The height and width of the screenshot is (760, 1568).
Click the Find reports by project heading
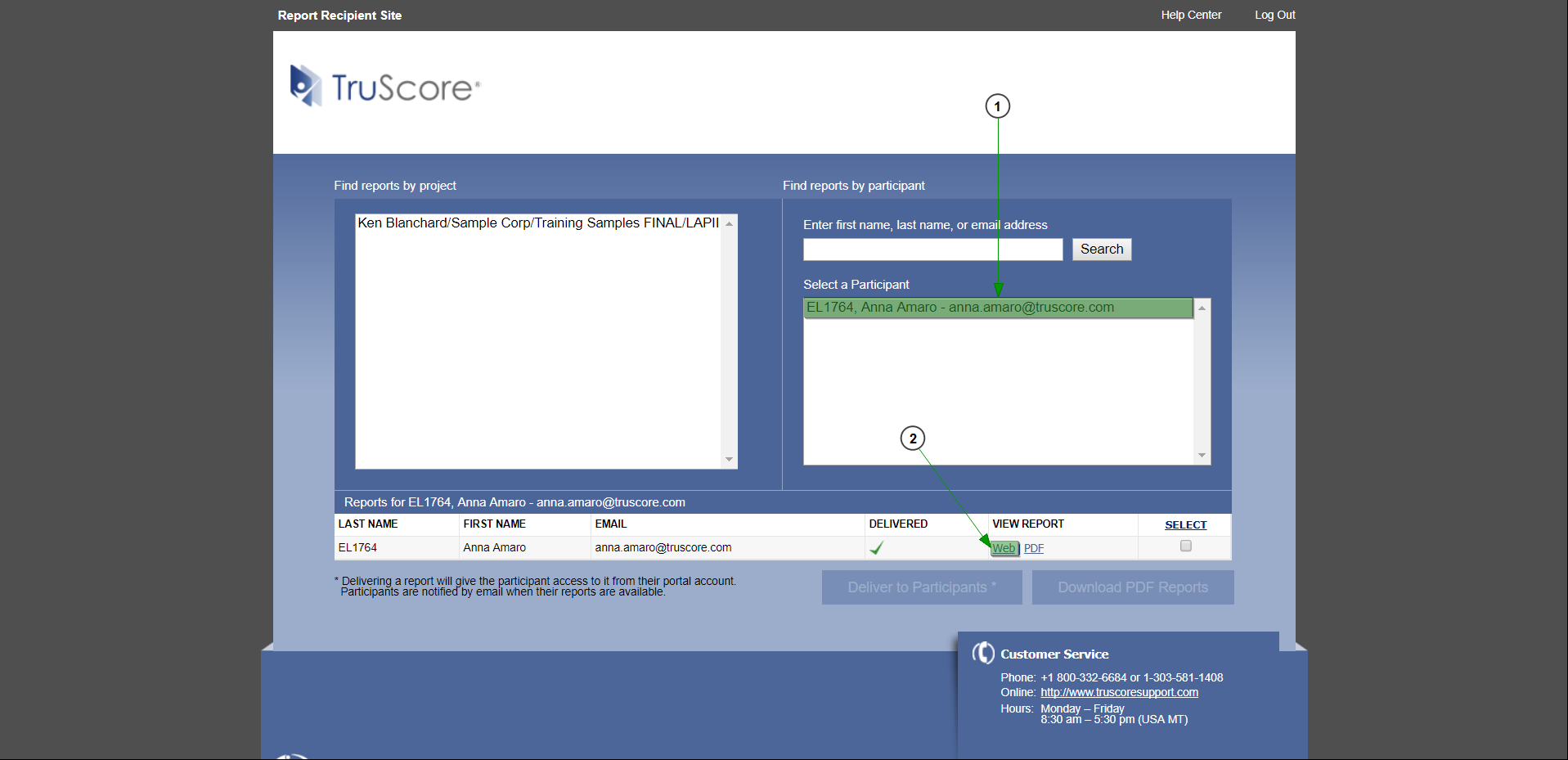395,186
